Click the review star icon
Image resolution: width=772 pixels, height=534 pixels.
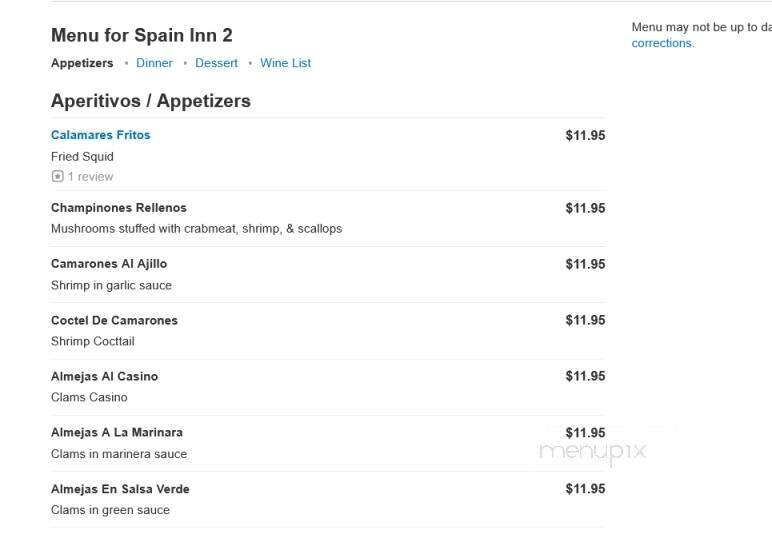click(57, 177)
